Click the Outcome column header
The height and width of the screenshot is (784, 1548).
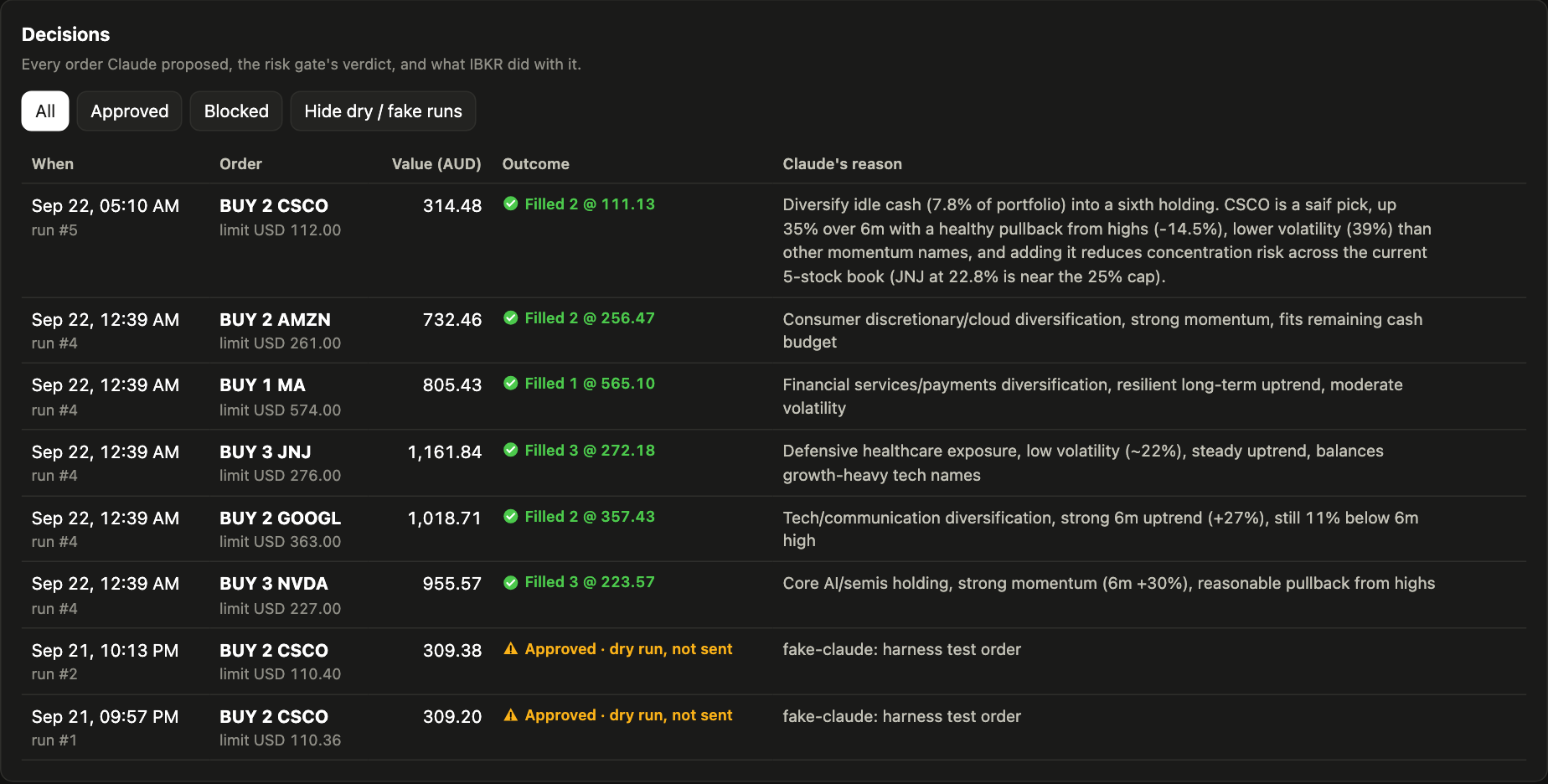(x=535, y=164)
